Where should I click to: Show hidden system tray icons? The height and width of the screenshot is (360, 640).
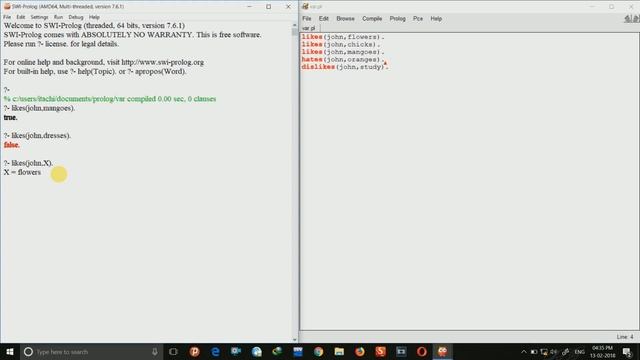tap(524, 352)
